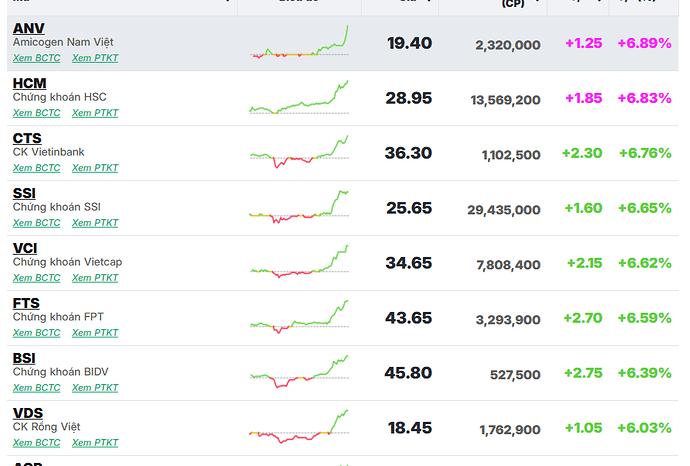This screenshot has width=690, height=466.
Task: Click Xem BCTC under CK Vietinbank
Action: tap(36, 168)
